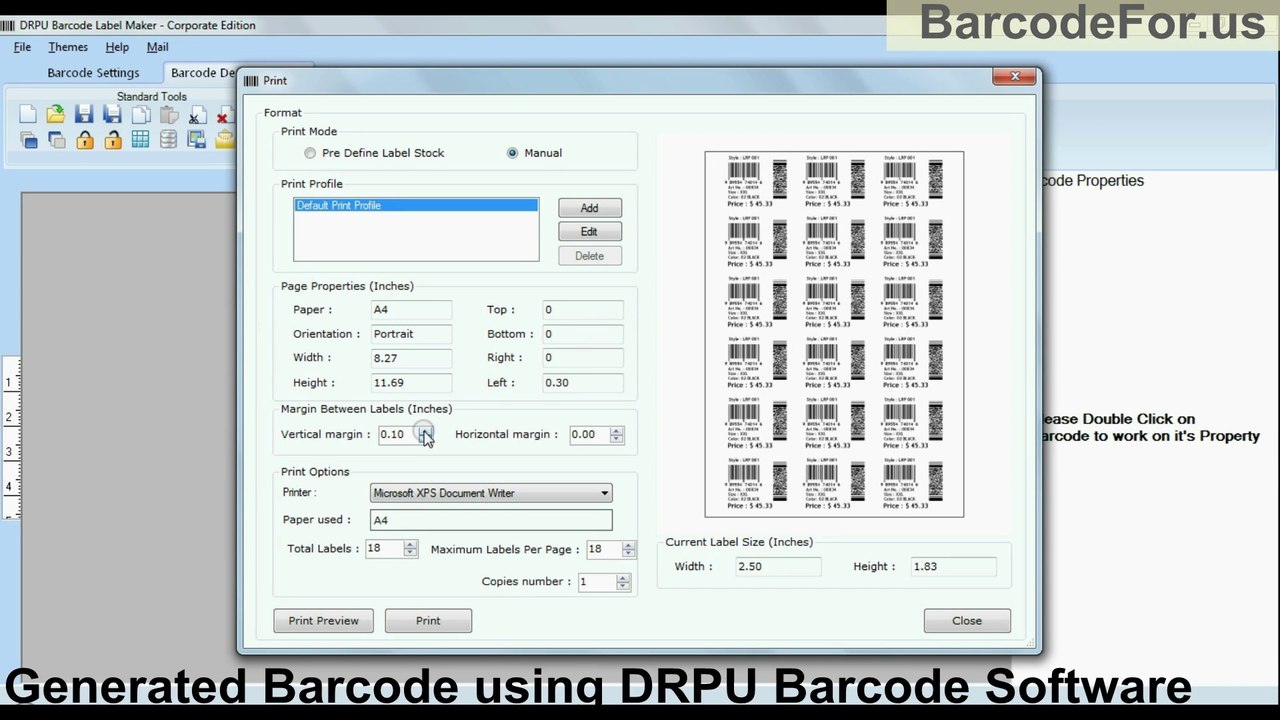
Task: Click the Horizontal margin value 0.00
Action: 589,434
